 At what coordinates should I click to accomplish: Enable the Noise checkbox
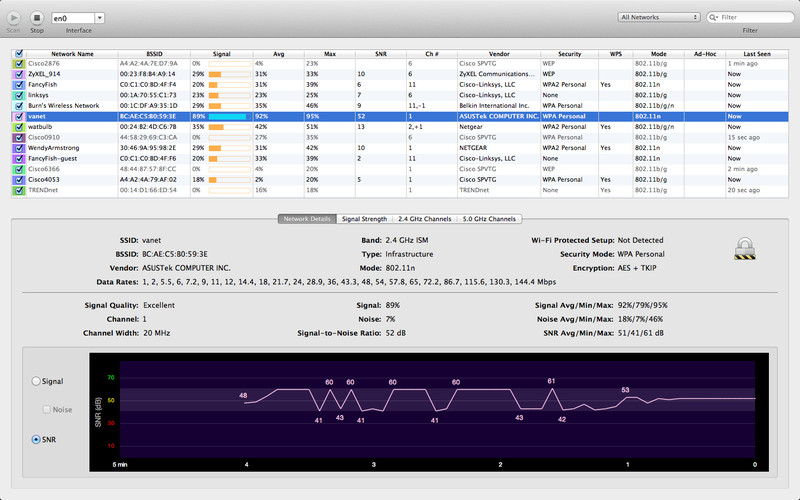point(46,410)
